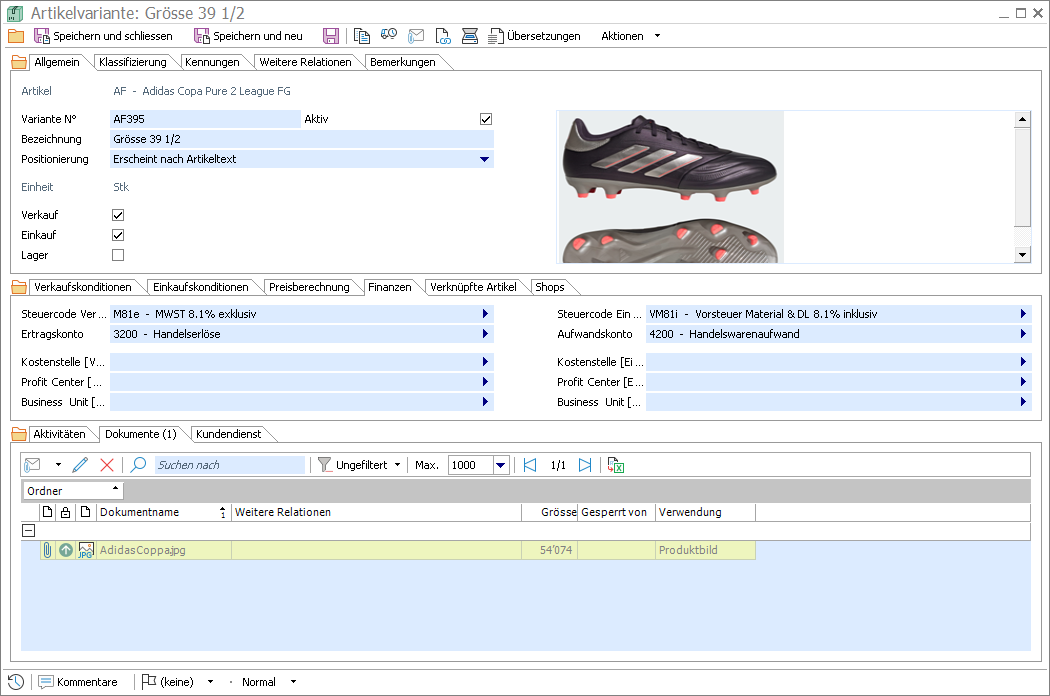Expand the Ungefiltert filter dropdown
The height and width of the screenshot is (696, 1050).
(397, 465)
